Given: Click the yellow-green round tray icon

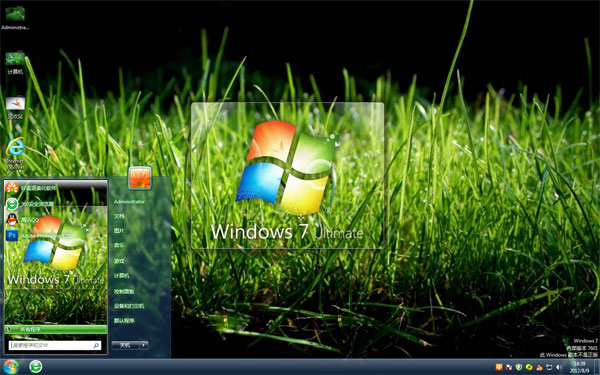Looking at the screenshot, I should [x=529, y=367].
